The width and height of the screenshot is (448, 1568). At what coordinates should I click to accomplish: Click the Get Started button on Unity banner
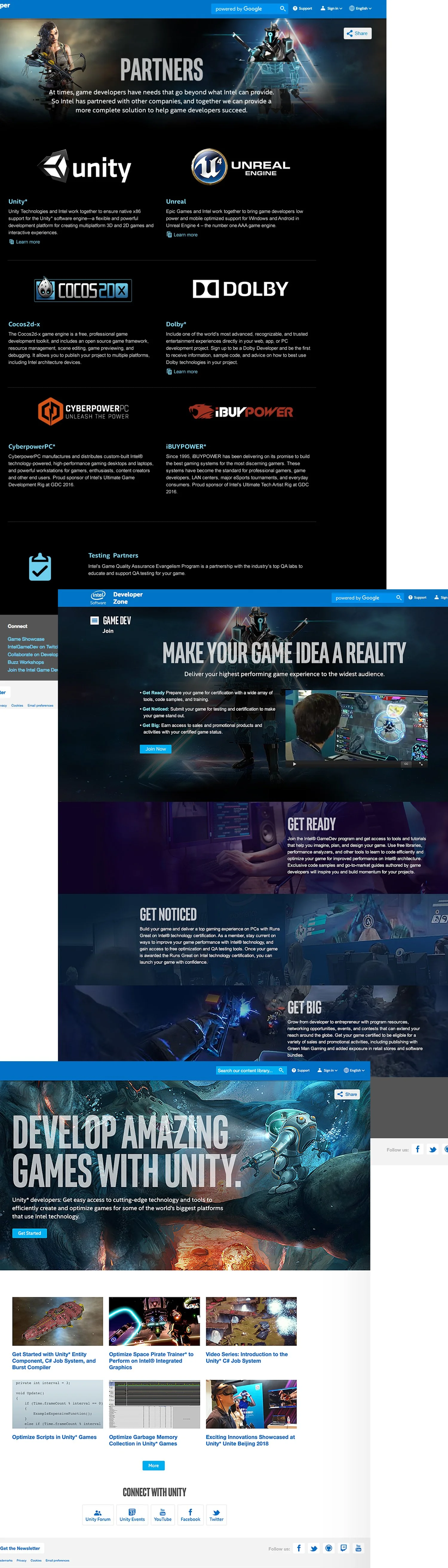click(x=29, y=1233)
